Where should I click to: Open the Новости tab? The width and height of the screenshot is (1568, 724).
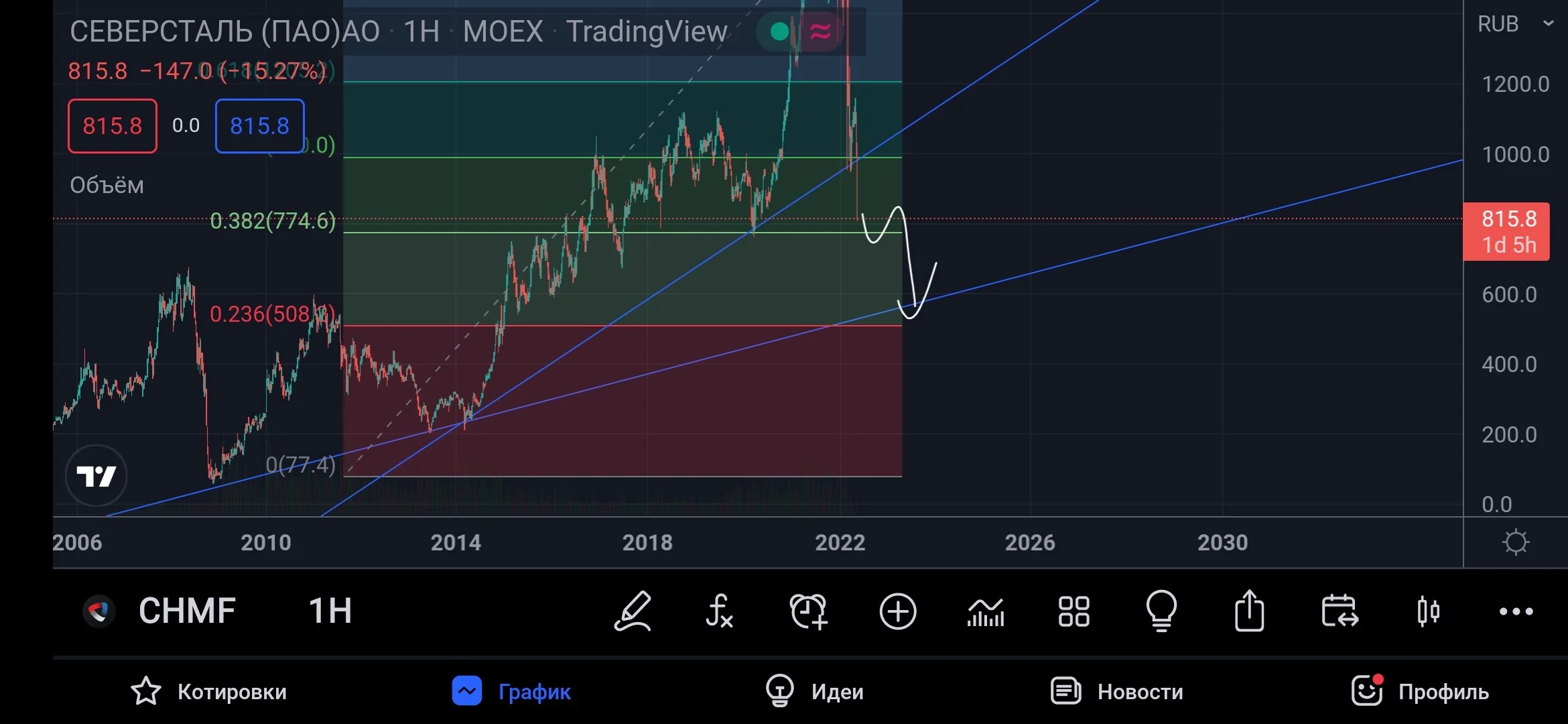(x=1116, y=691)
